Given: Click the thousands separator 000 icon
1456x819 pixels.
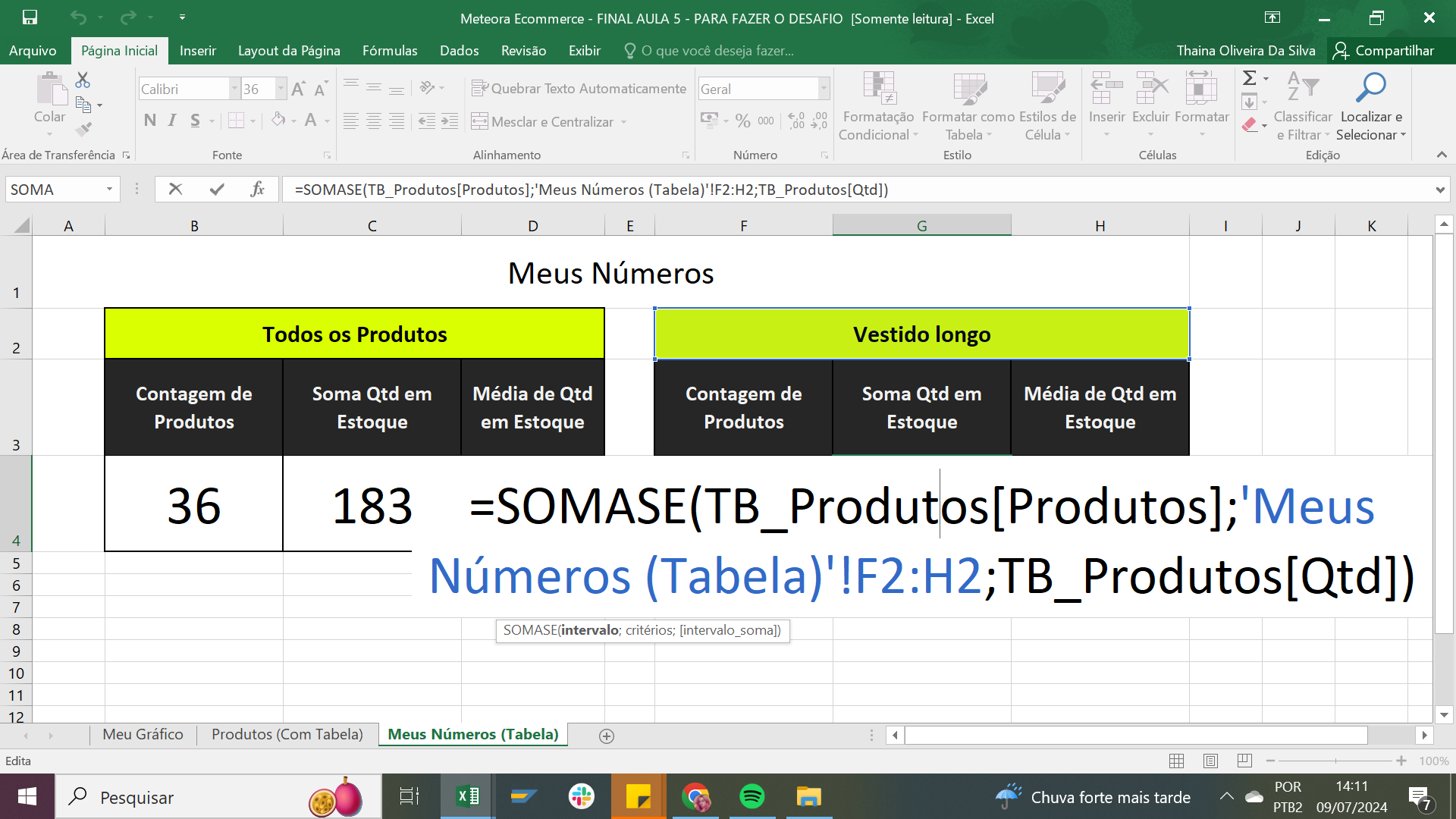Looking at the screenshot, I should [766, 121].
